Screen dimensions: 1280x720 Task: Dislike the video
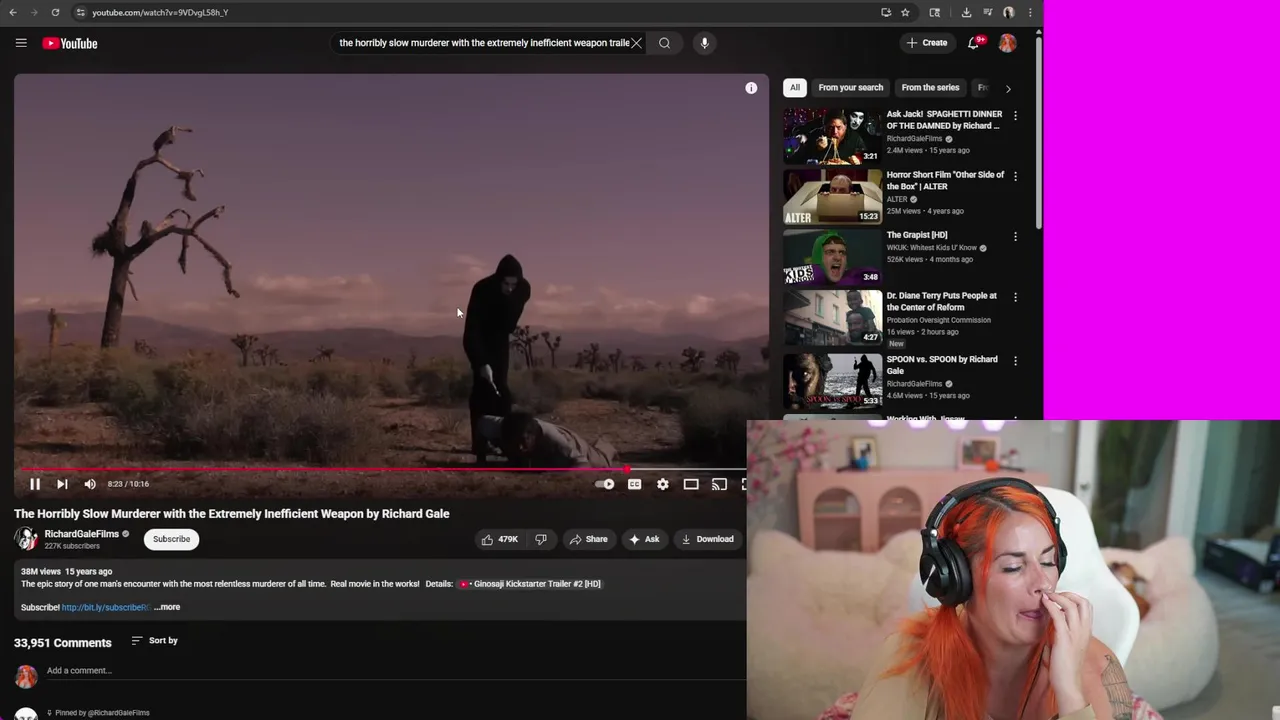541,539
